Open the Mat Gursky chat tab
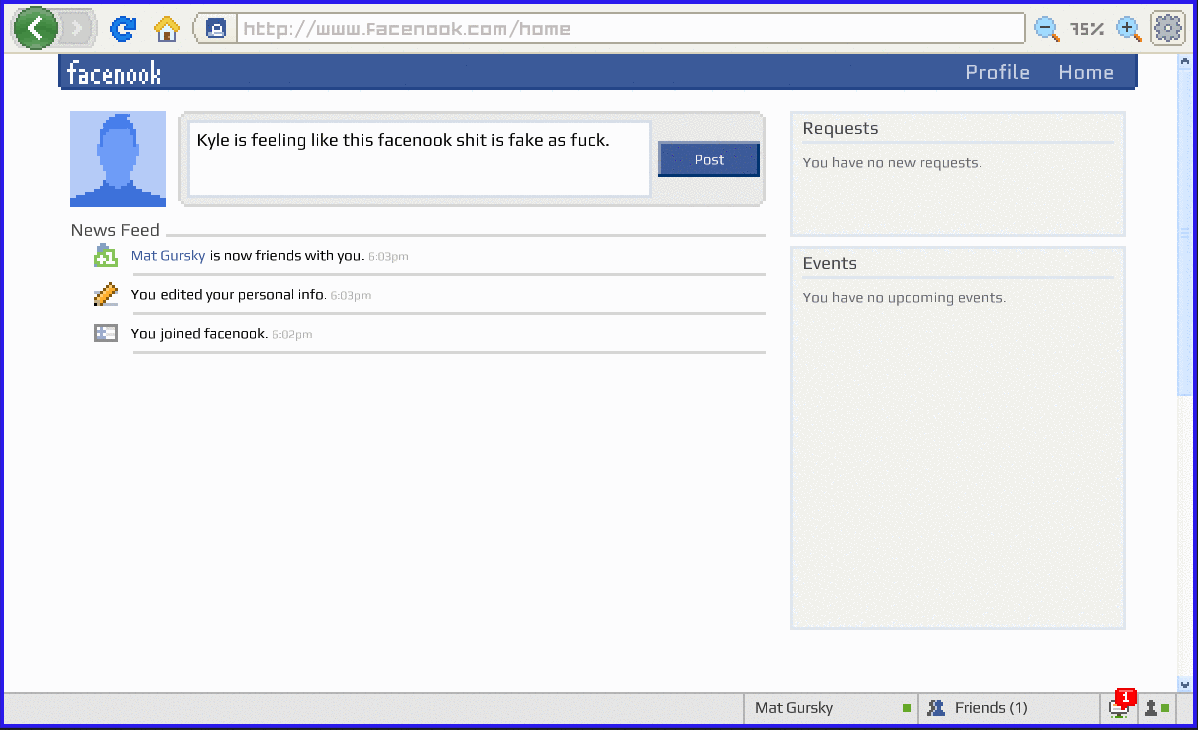1198x730 pixels. coord(831,708)
